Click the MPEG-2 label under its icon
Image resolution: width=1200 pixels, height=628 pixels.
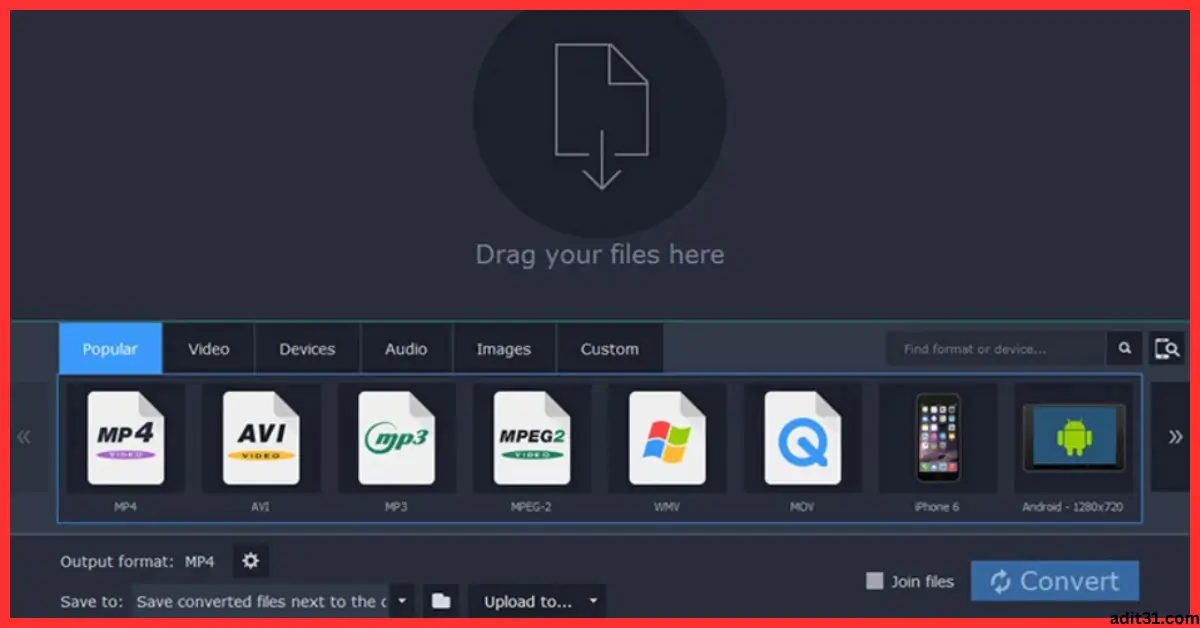point(532,507)
